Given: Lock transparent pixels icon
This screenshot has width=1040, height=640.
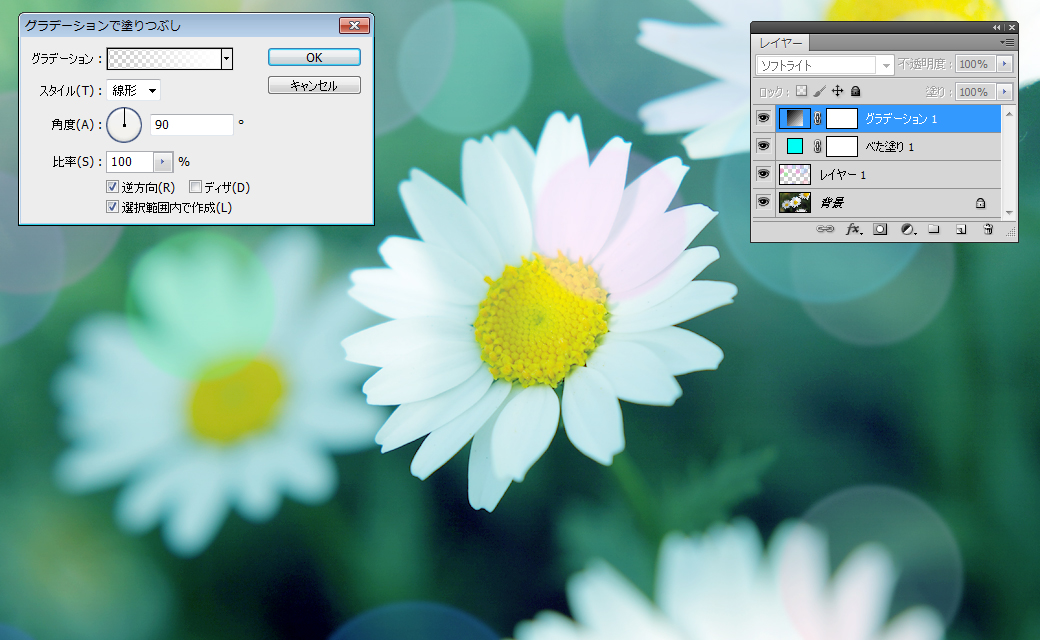Looking at the screenshot, I should click(x=802, y=91).
